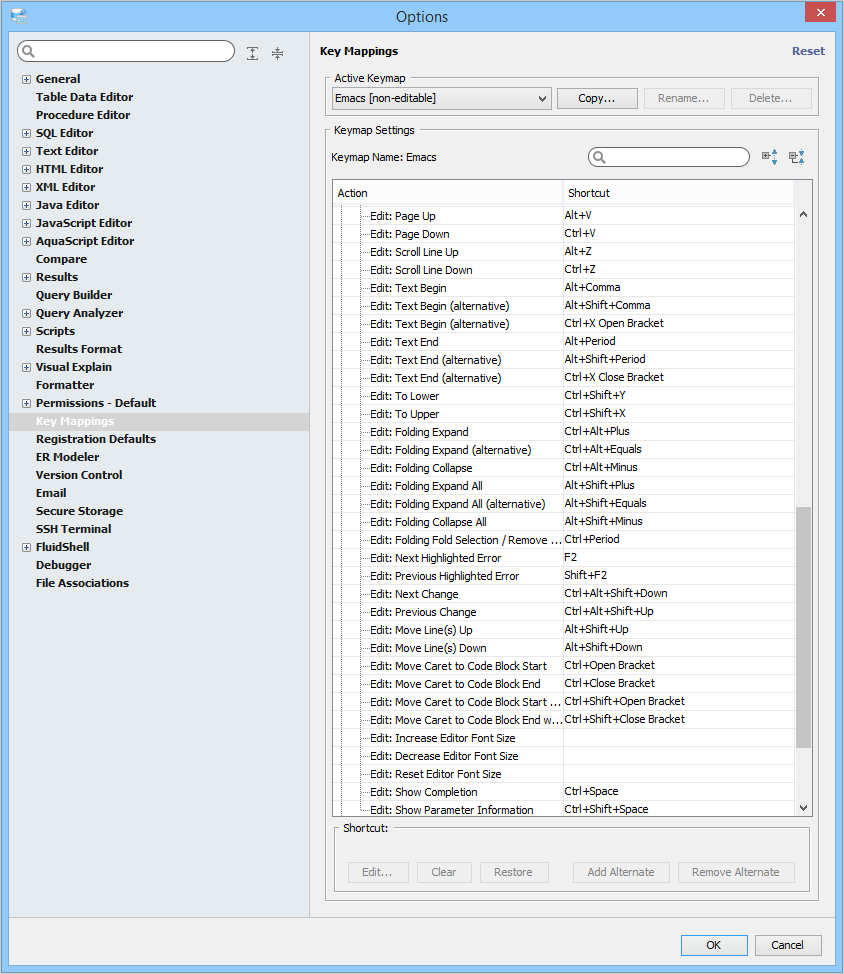Expand the Visual Explain node

pos(26,368)
